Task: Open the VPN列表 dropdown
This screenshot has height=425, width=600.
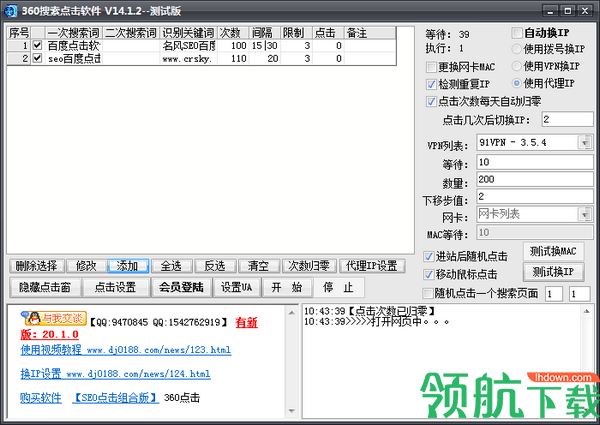Action: pyautogui.click(x=584, y=143)
